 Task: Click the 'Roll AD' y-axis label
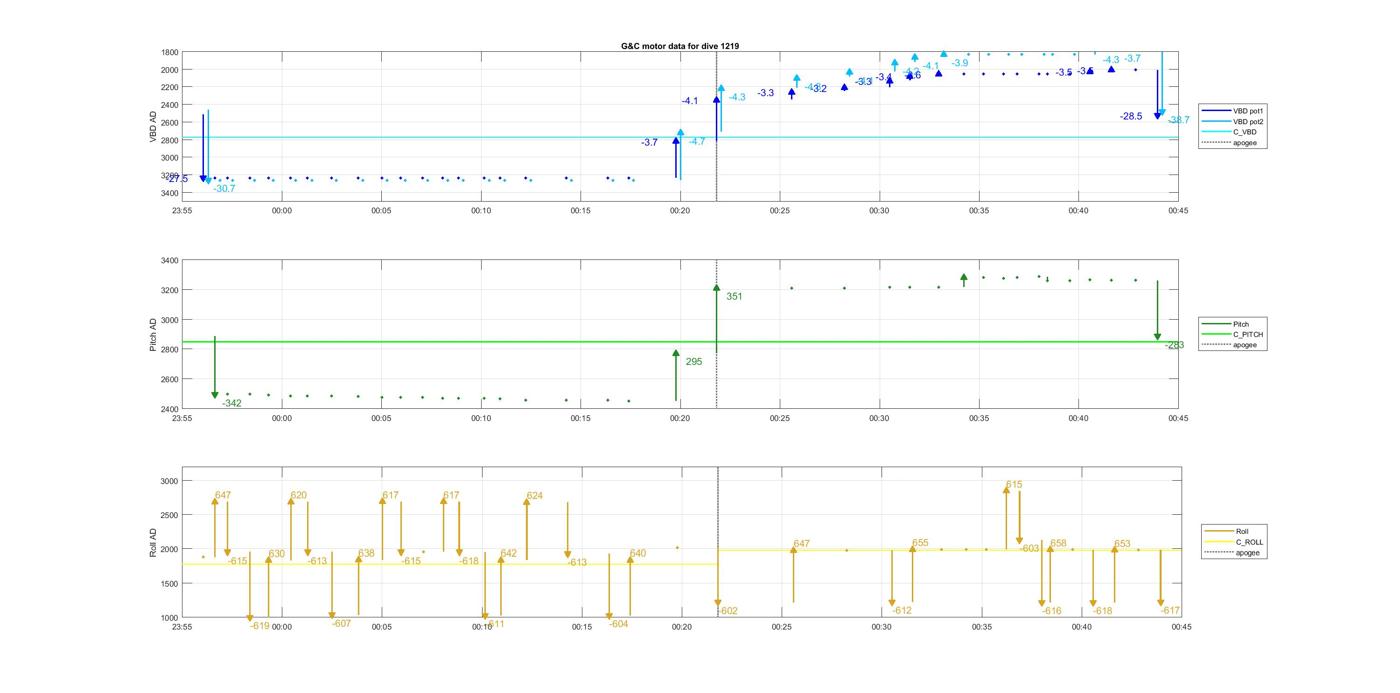coord(153,542)
